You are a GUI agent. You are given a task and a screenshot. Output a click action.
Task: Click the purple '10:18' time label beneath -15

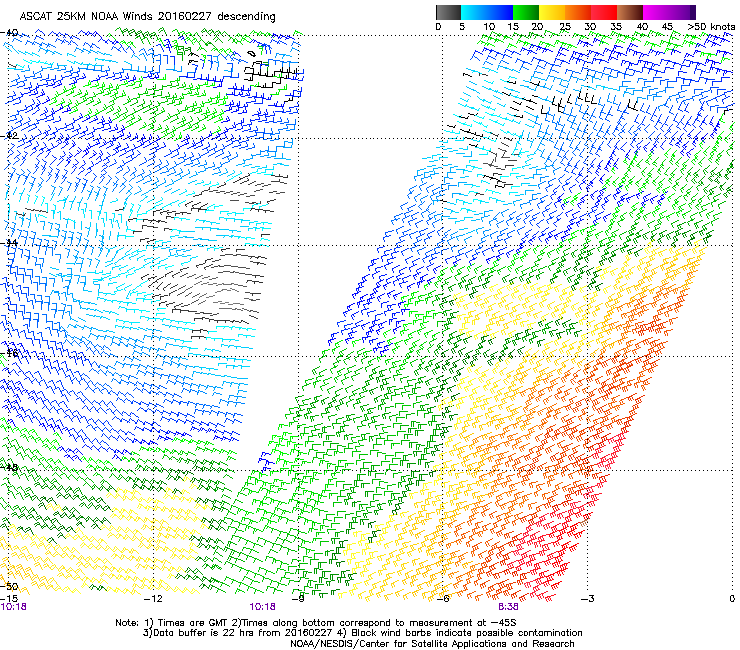click(14, 607)
